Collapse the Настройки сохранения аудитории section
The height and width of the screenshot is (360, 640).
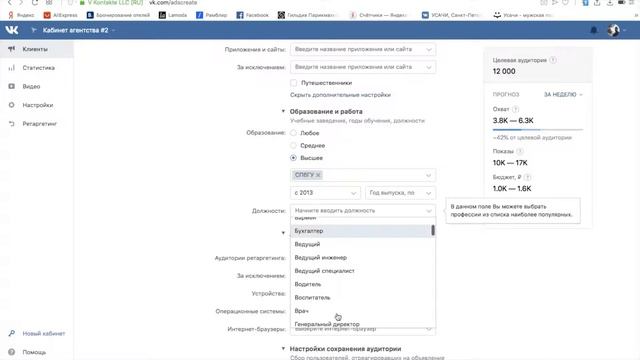click(x=283, y=349)
